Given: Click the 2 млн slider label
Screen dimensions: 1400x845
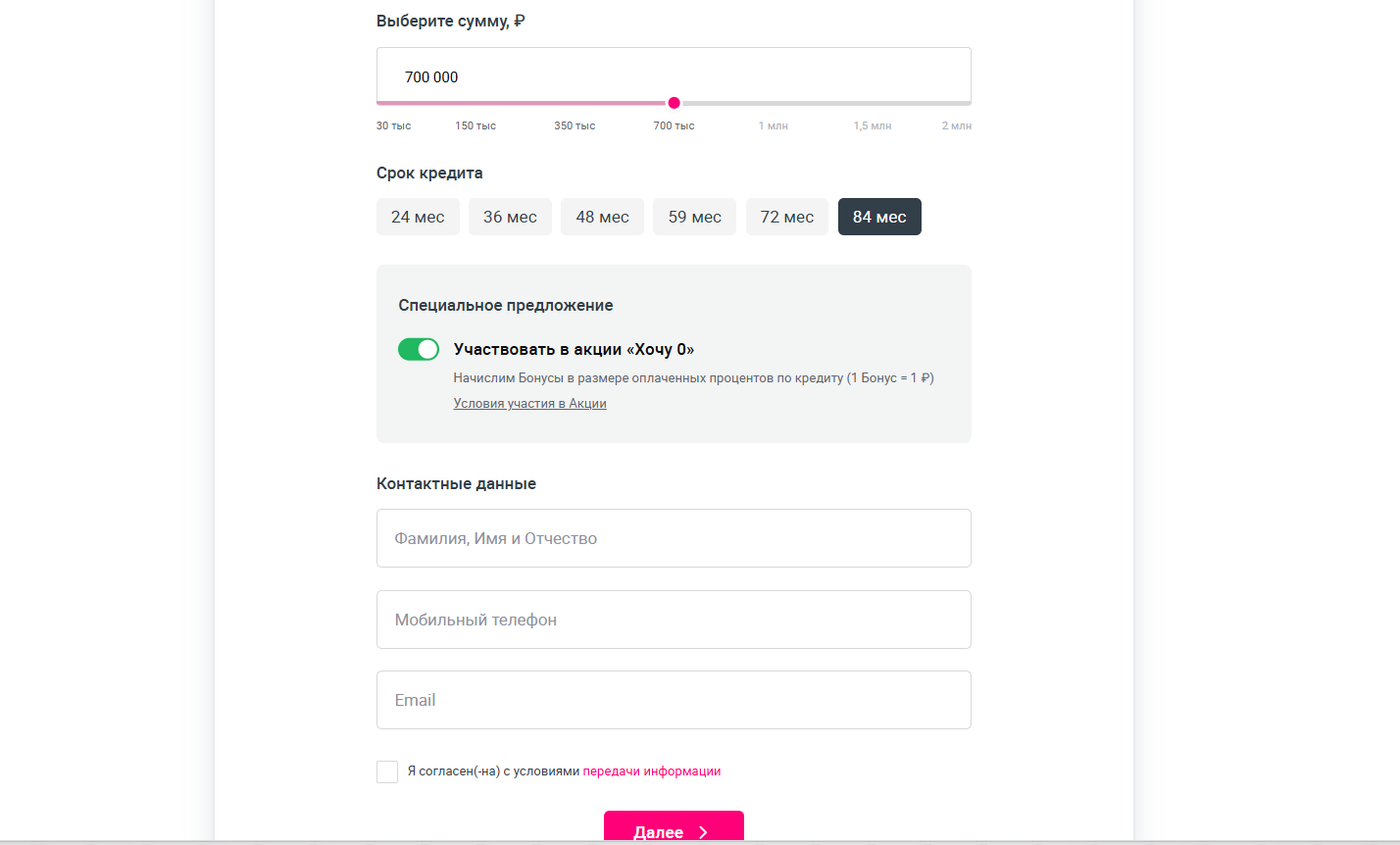Looking at the screenshot, I should [956, 125].
